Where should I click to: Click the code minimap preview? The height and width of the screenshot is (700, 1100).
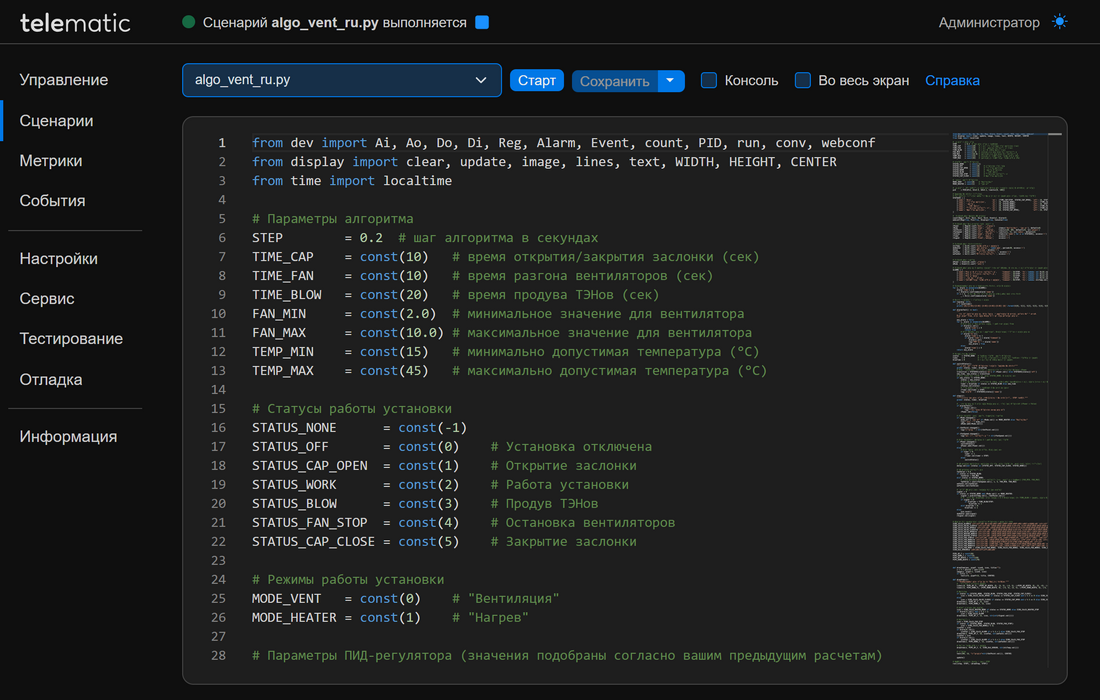pos(999,400)
